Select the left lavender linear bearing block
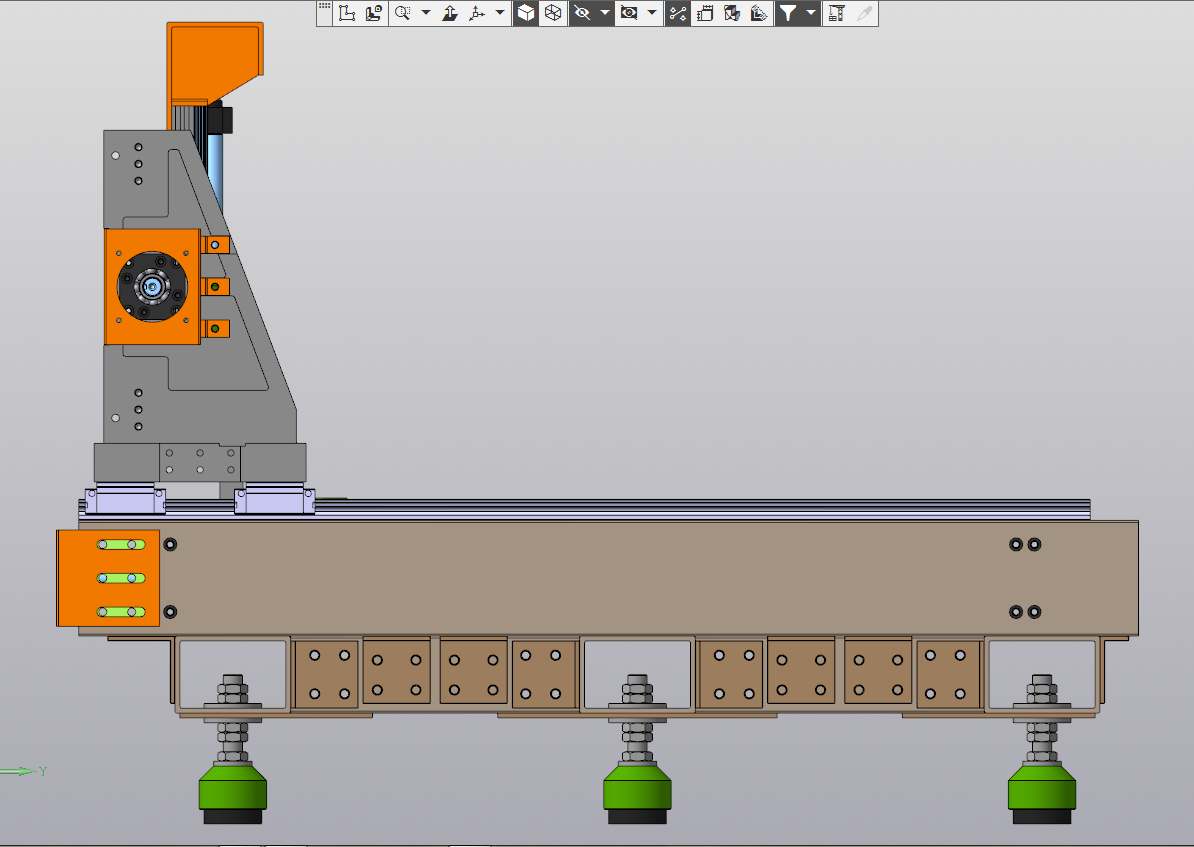1194x847 pixels. pos(125,501)
